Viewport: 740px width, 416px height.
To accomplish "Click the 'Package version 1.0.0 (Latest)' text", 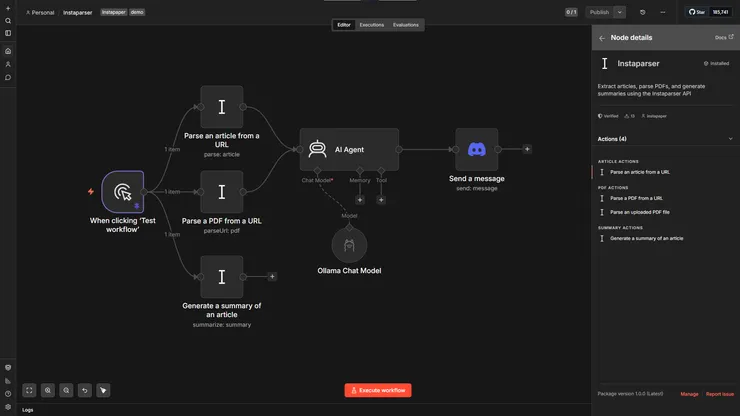I will (630, 393).
